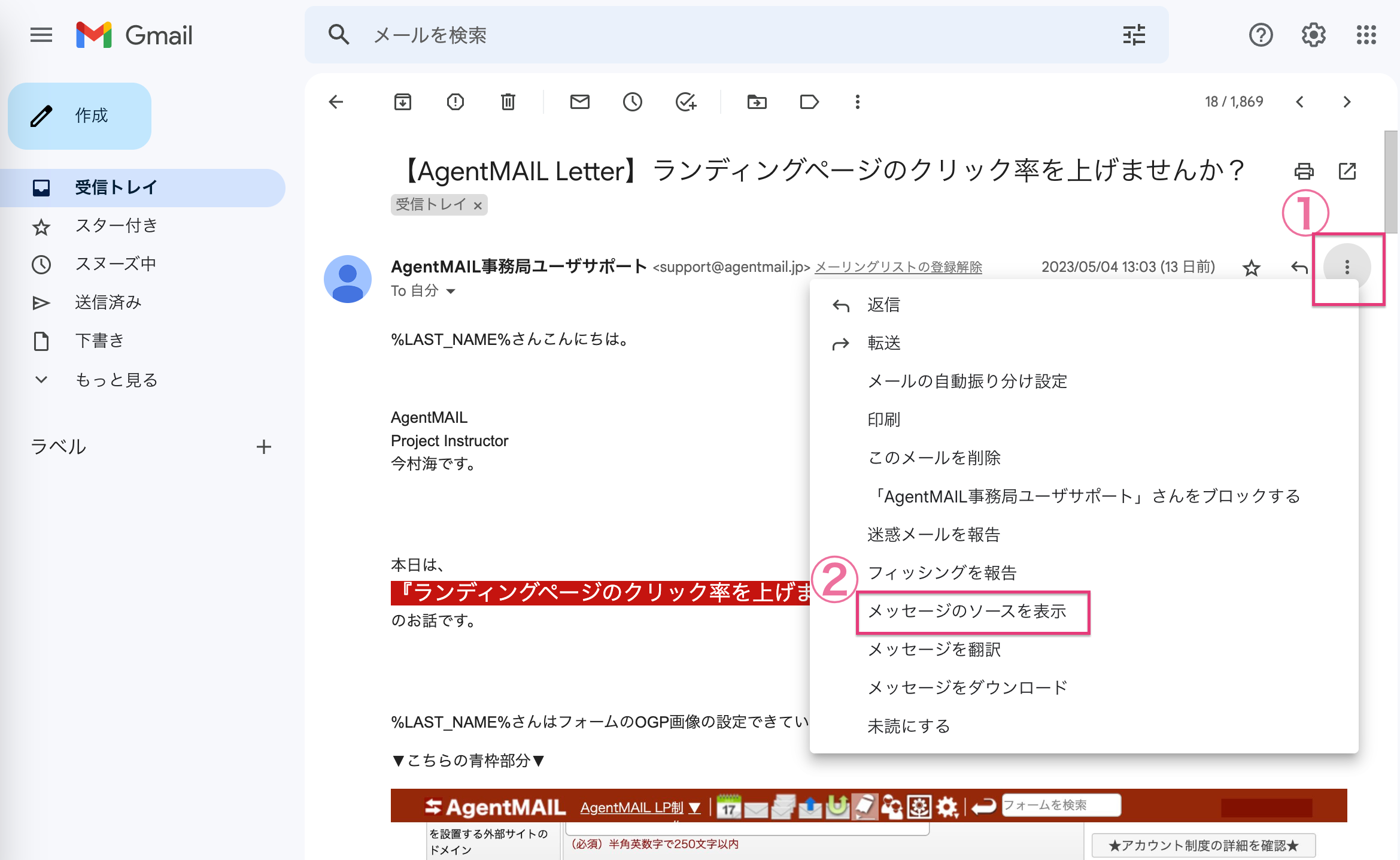Choose 迷惑メールを報告

click(1083, 535)
